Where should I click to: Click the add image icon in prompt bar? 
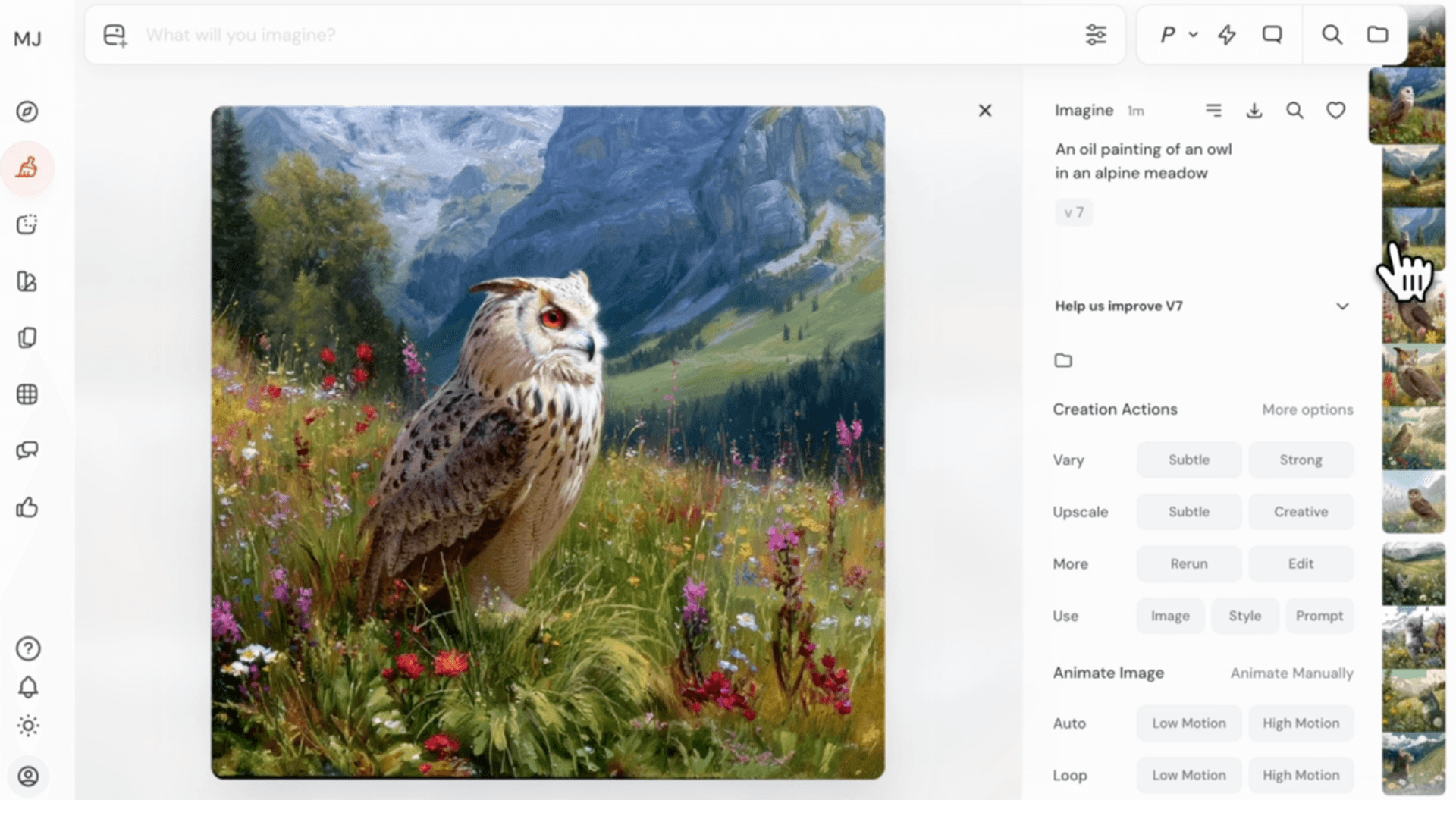point(115,35)
